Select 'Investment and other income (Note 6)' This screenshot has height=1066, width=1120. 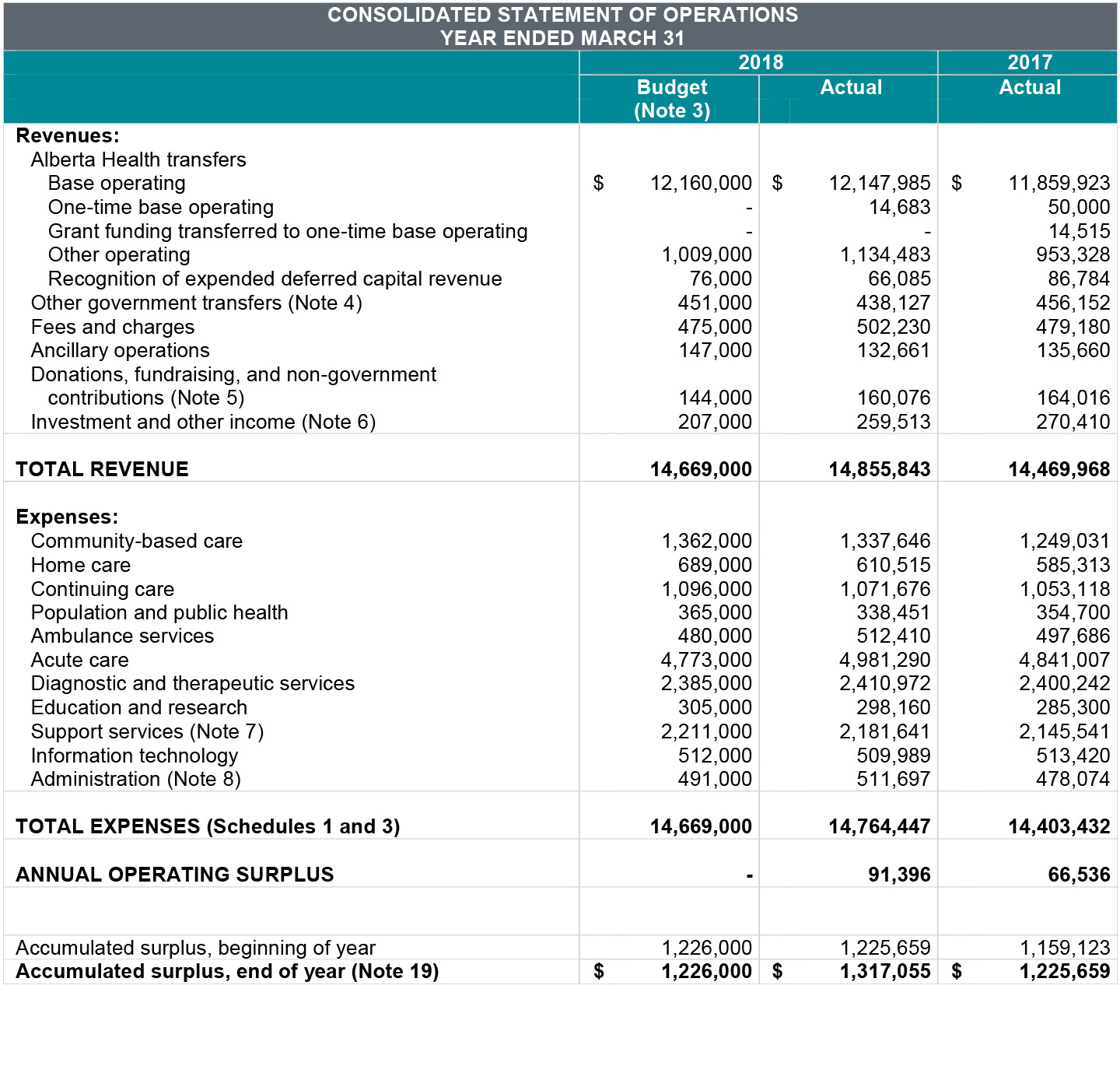pyautogui.click(x=204, y=423)
